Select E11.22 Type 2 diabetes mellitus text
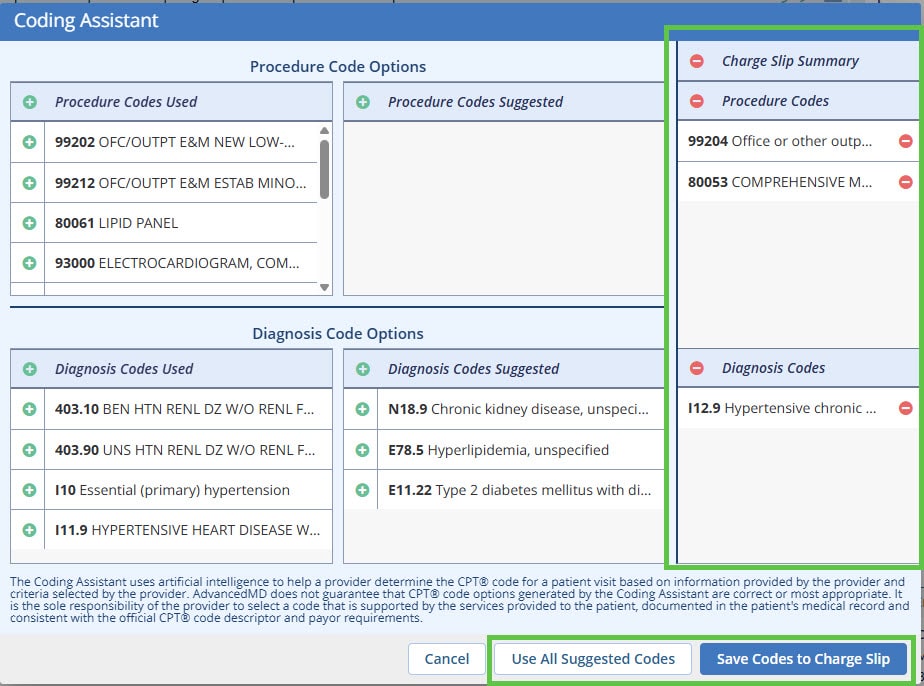The width and height of the screenshot is (924, 686). coord(519,490)
